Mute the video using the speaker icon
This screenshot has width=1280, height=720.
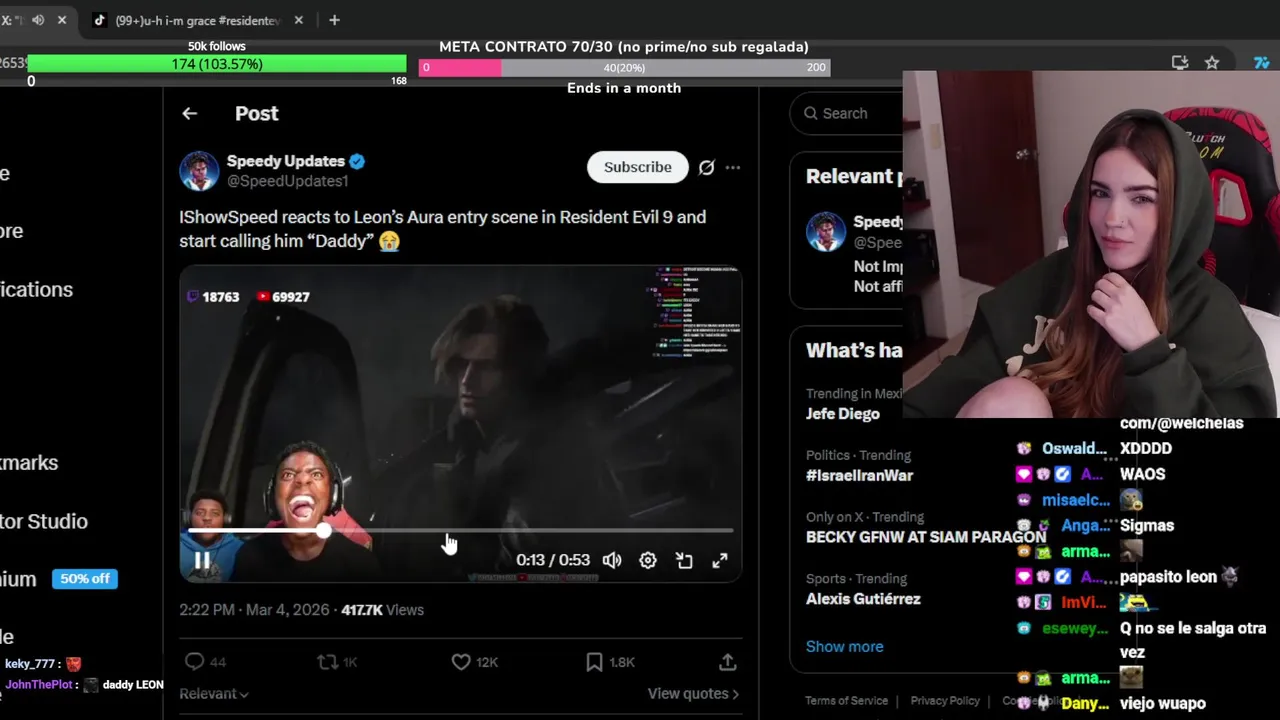click(x=612, y=560)
